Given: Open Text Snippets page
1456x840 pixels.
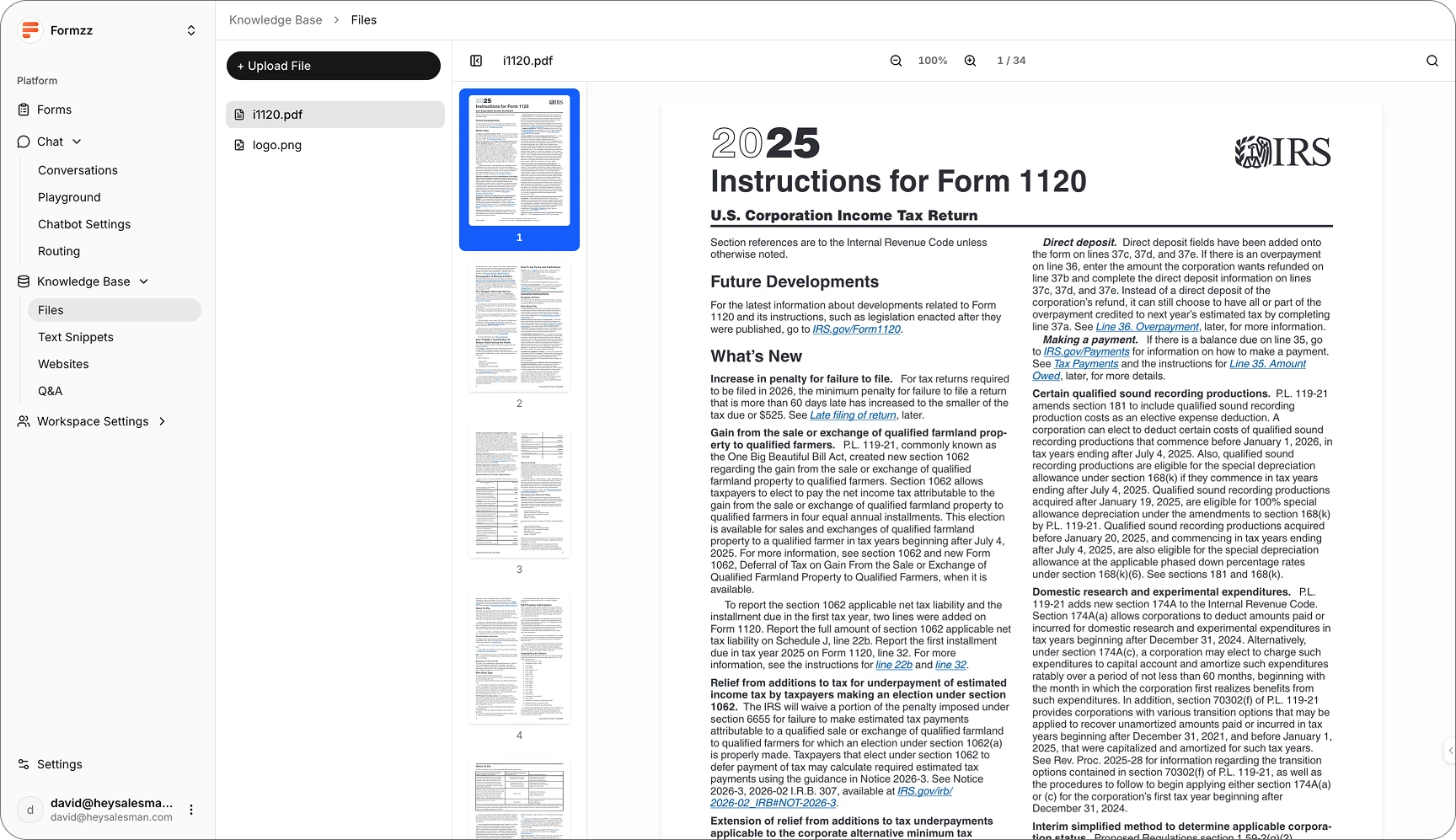Looking at the screenshot, I should pyautogui.click(x=76, y=337).
